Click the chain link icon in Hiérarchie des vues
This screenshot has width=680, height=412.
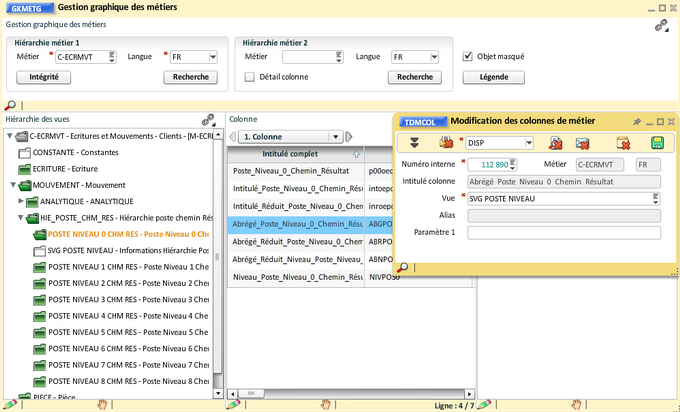point(208,119)
